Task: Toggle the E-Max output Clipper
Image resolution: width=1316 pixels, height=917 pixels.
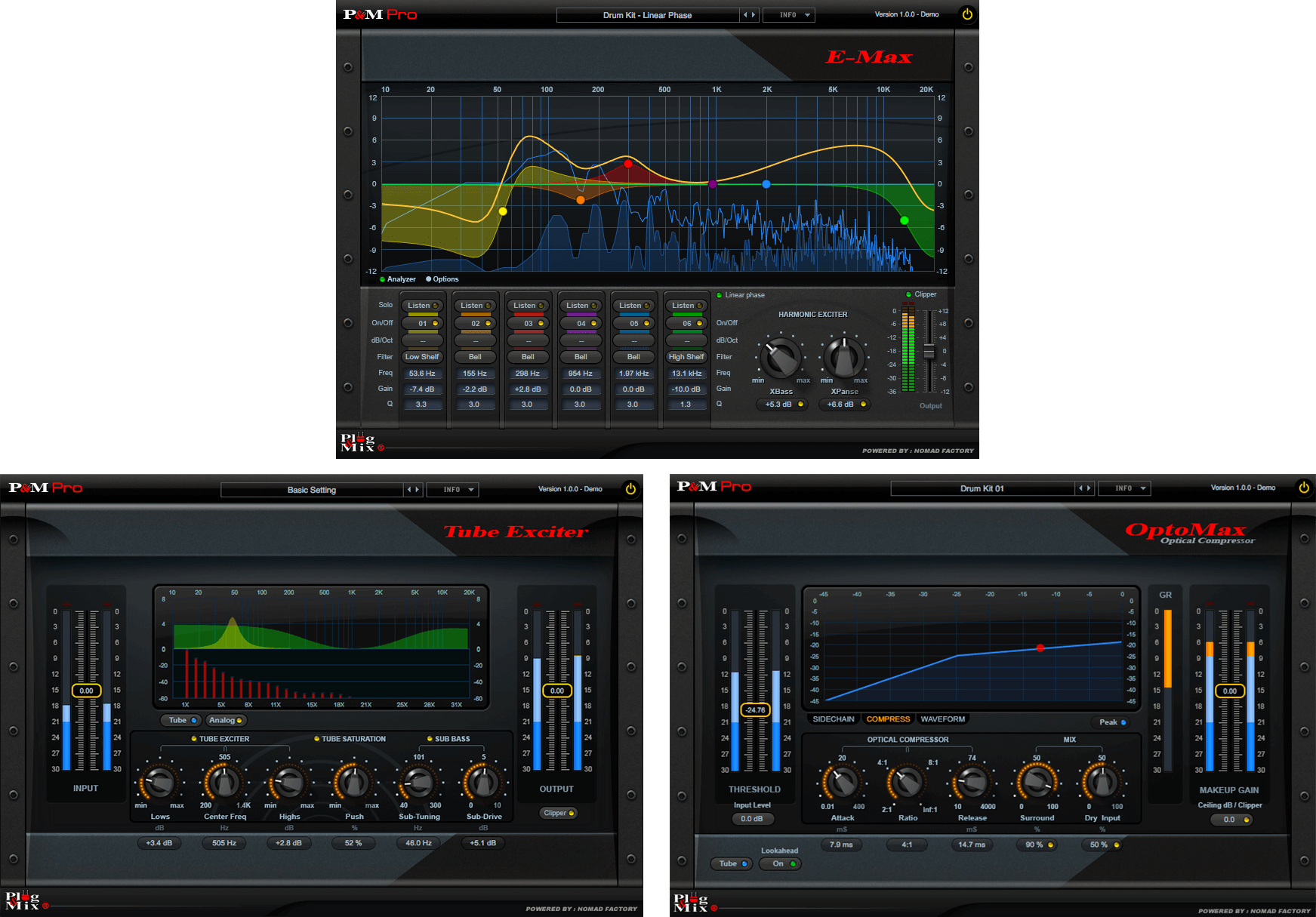Action: pyautogui.click(x=921, y=294)
